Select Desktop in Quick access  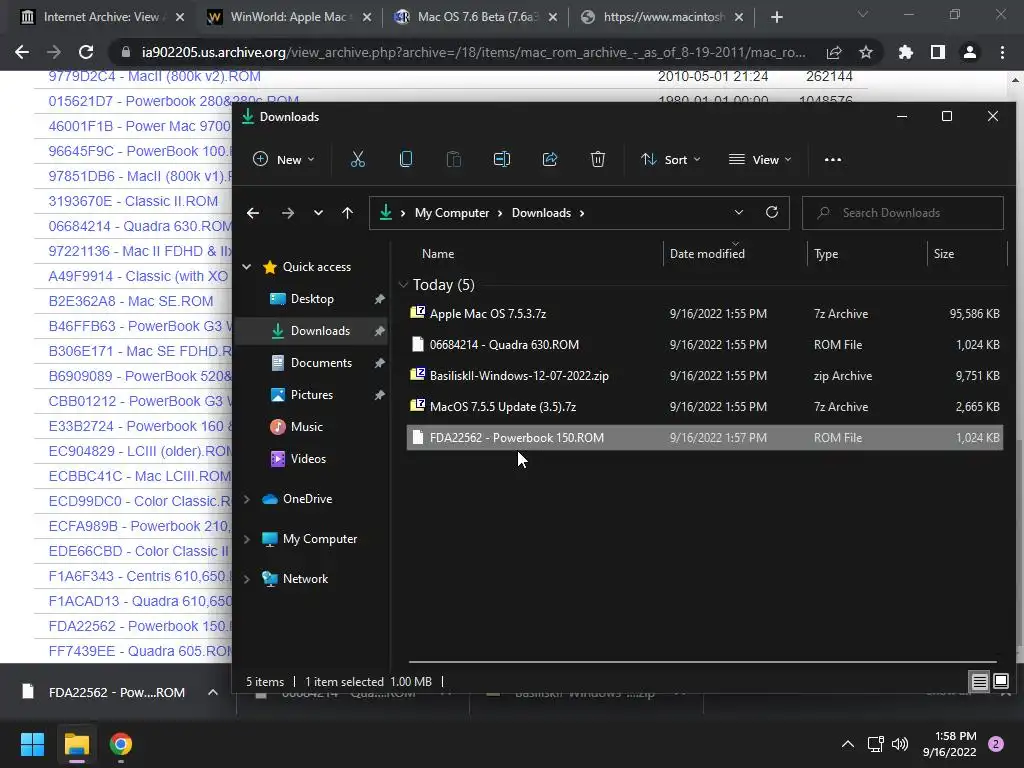click(312, 298)
